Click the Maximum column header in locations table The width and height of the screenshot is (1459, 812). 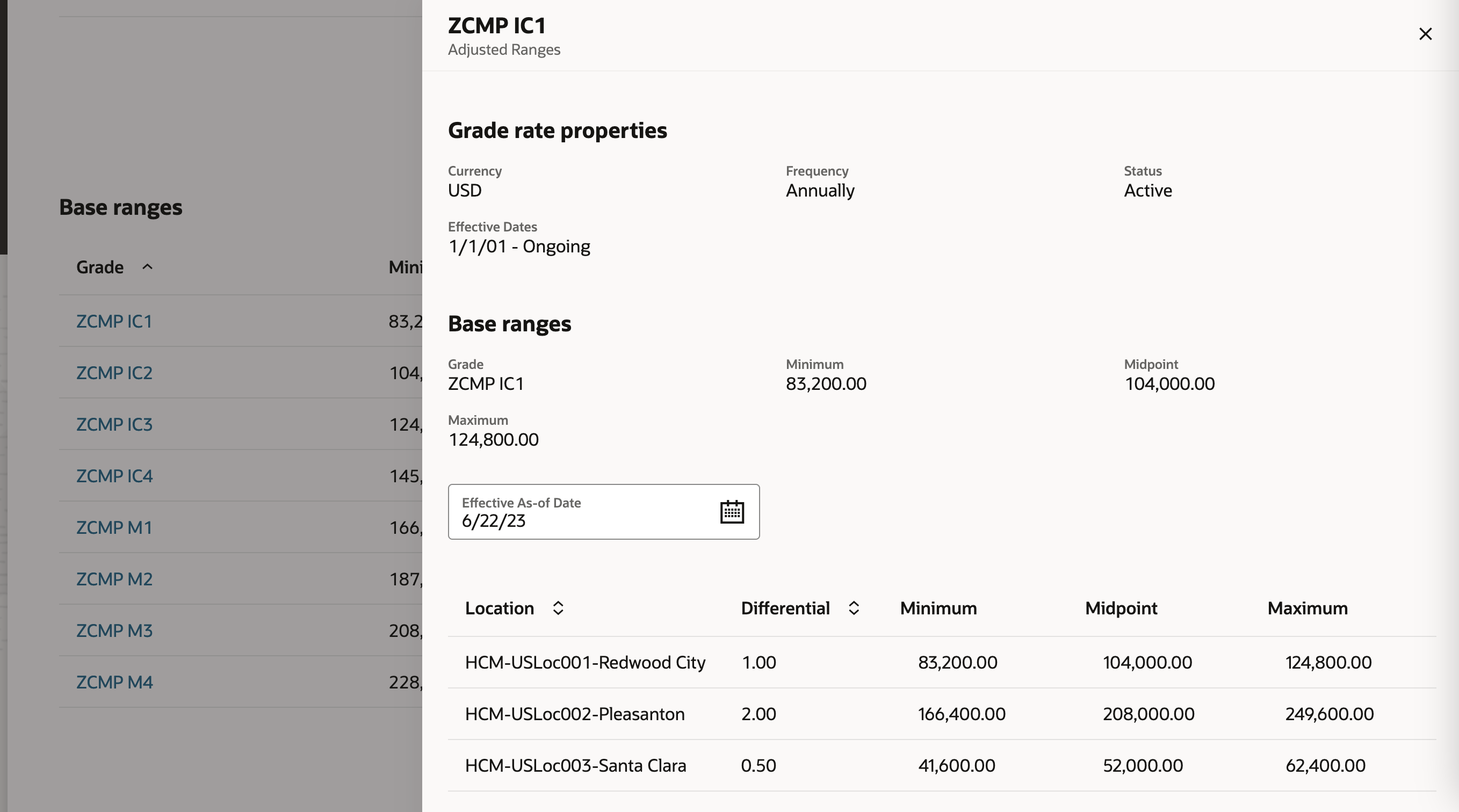[1307, 608]
